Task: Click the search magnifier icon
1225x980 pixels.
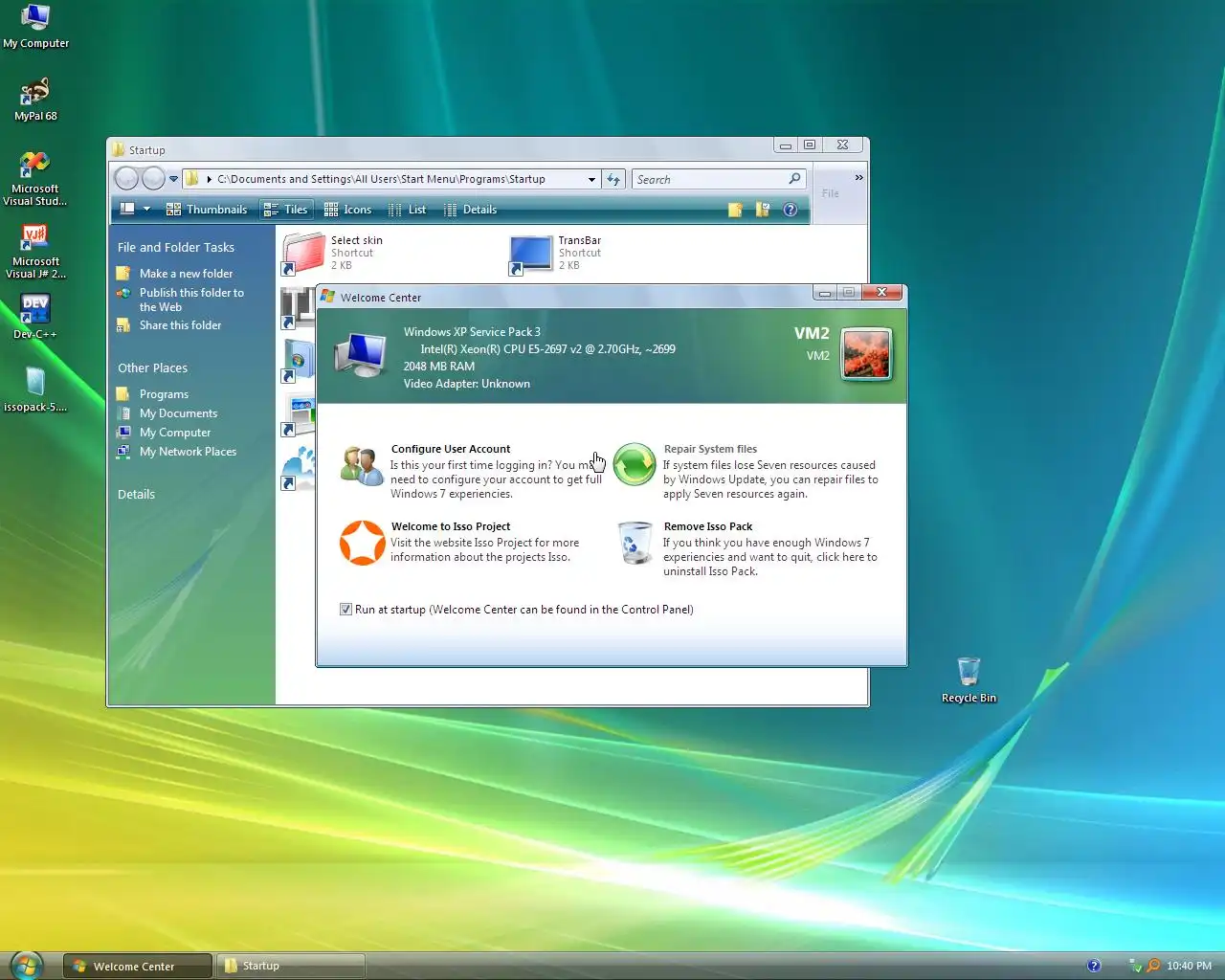Action: (x=794, y=179)
